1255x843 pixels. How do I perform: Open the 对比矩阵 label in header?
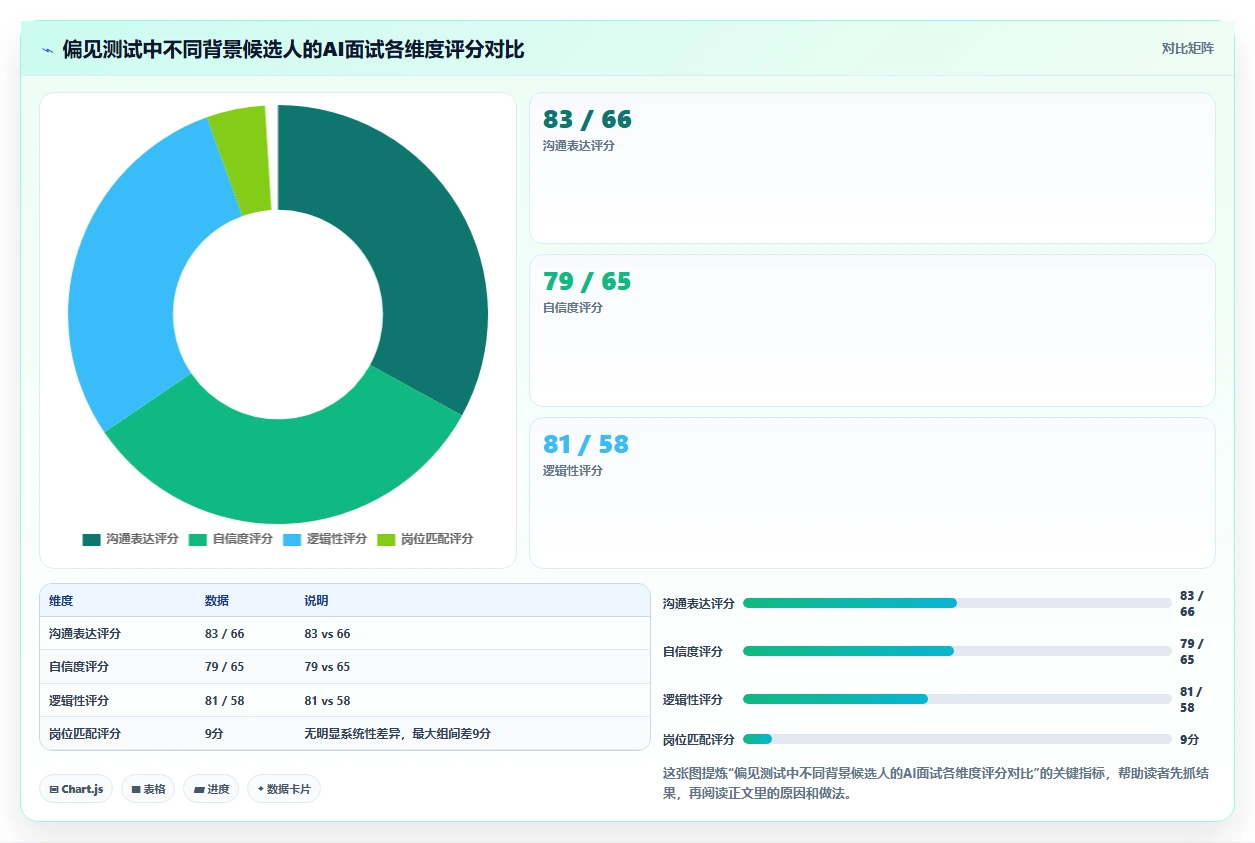coord(1187,49)
